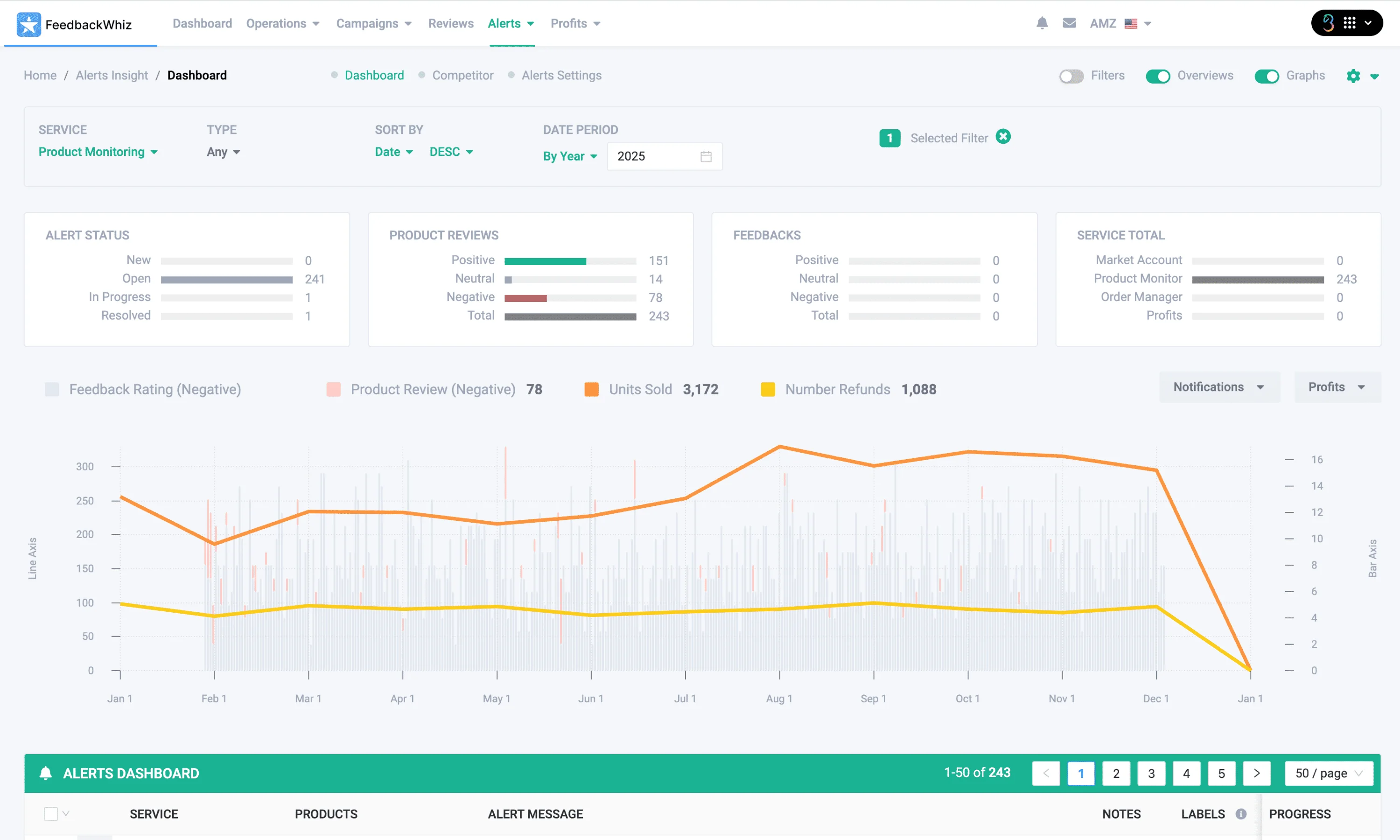Open the 50 / page selector
Viewport: 1400px width, 840px height.
coord(1328,773)
